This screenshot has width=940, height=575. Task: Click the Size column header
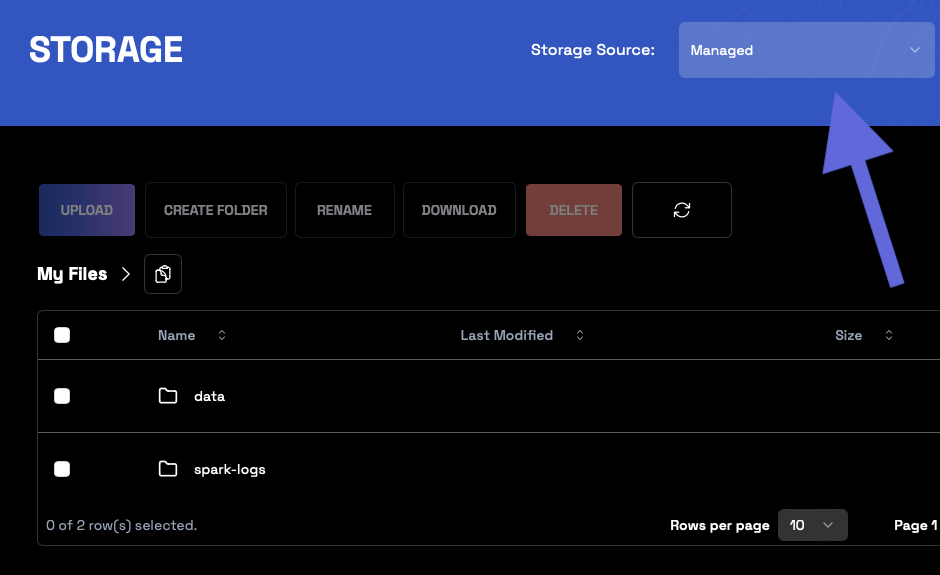[848, 335]
